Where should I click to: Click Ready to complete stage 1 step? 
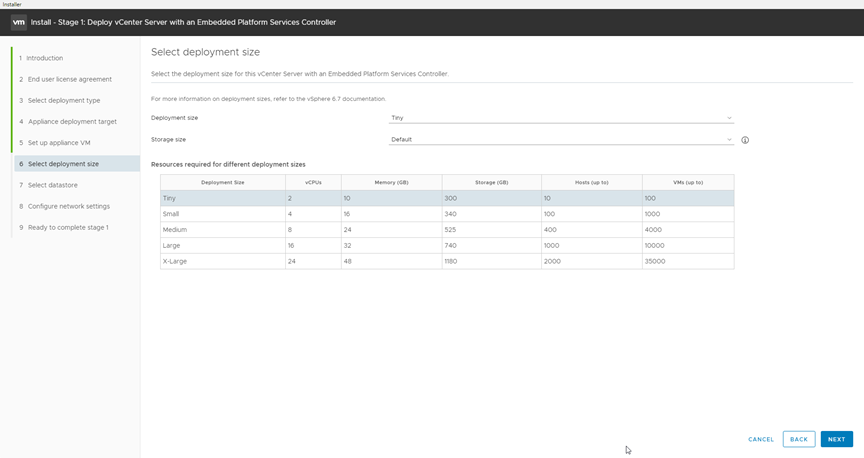tap(68, 227)
